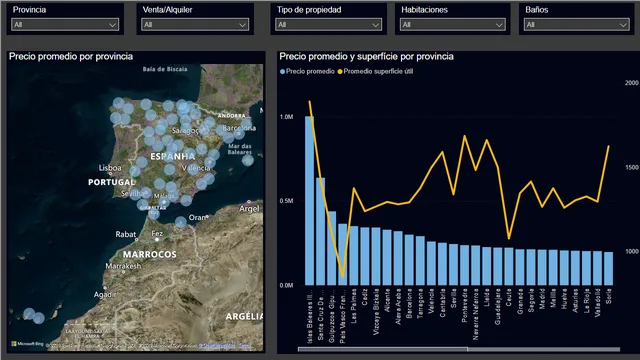Screen dimensions: 640x360
Task: Select the Madrid bar in chart
Action: (542, 267)
